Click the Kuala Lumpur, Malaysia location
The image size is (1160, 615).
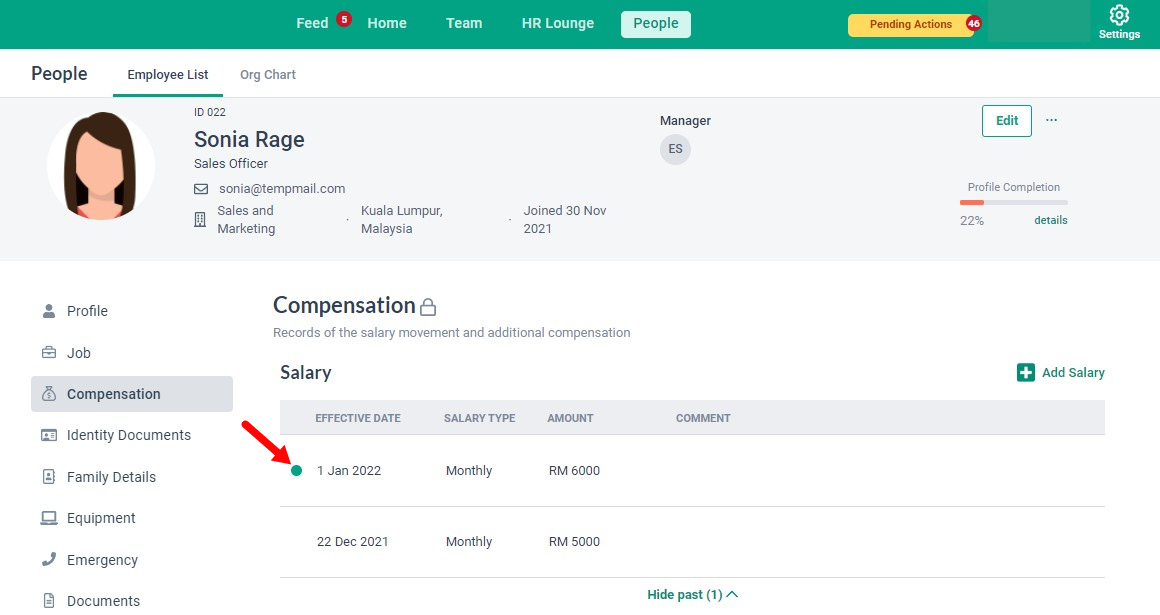pyautogui.click(x=402, y=220)
